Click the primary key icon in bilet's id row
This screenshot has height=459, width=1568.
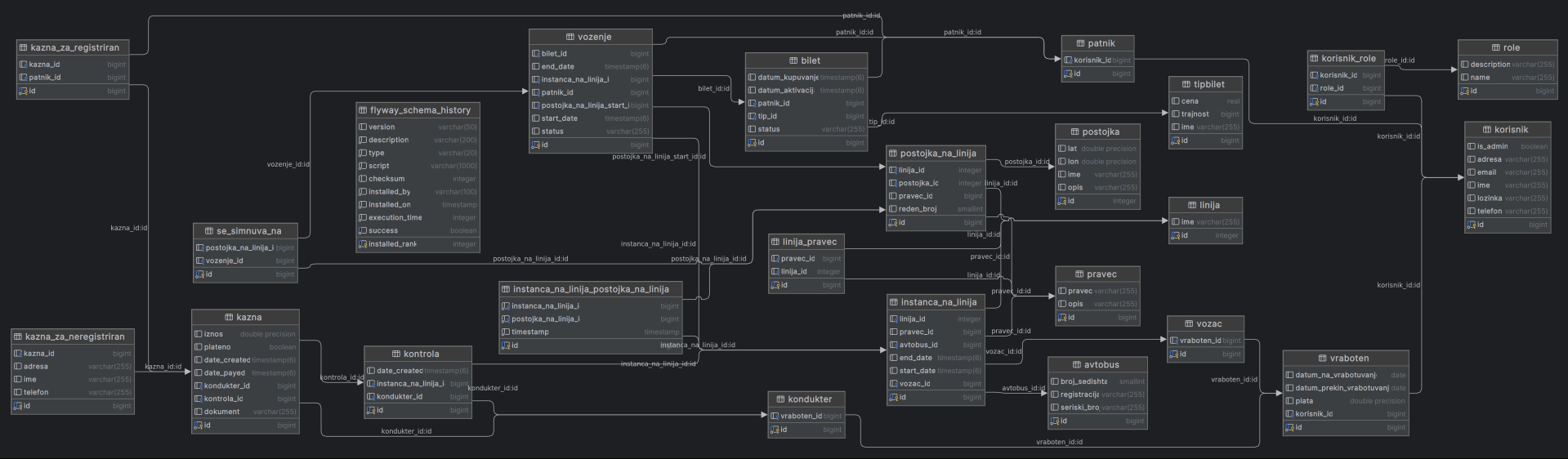click(x=751, y=143)
